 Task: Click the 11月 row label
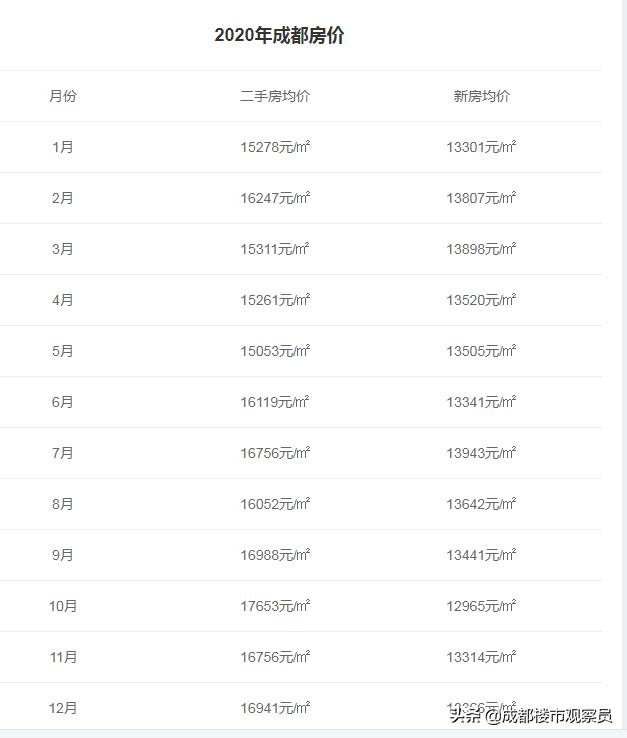(x=62, y=657)
